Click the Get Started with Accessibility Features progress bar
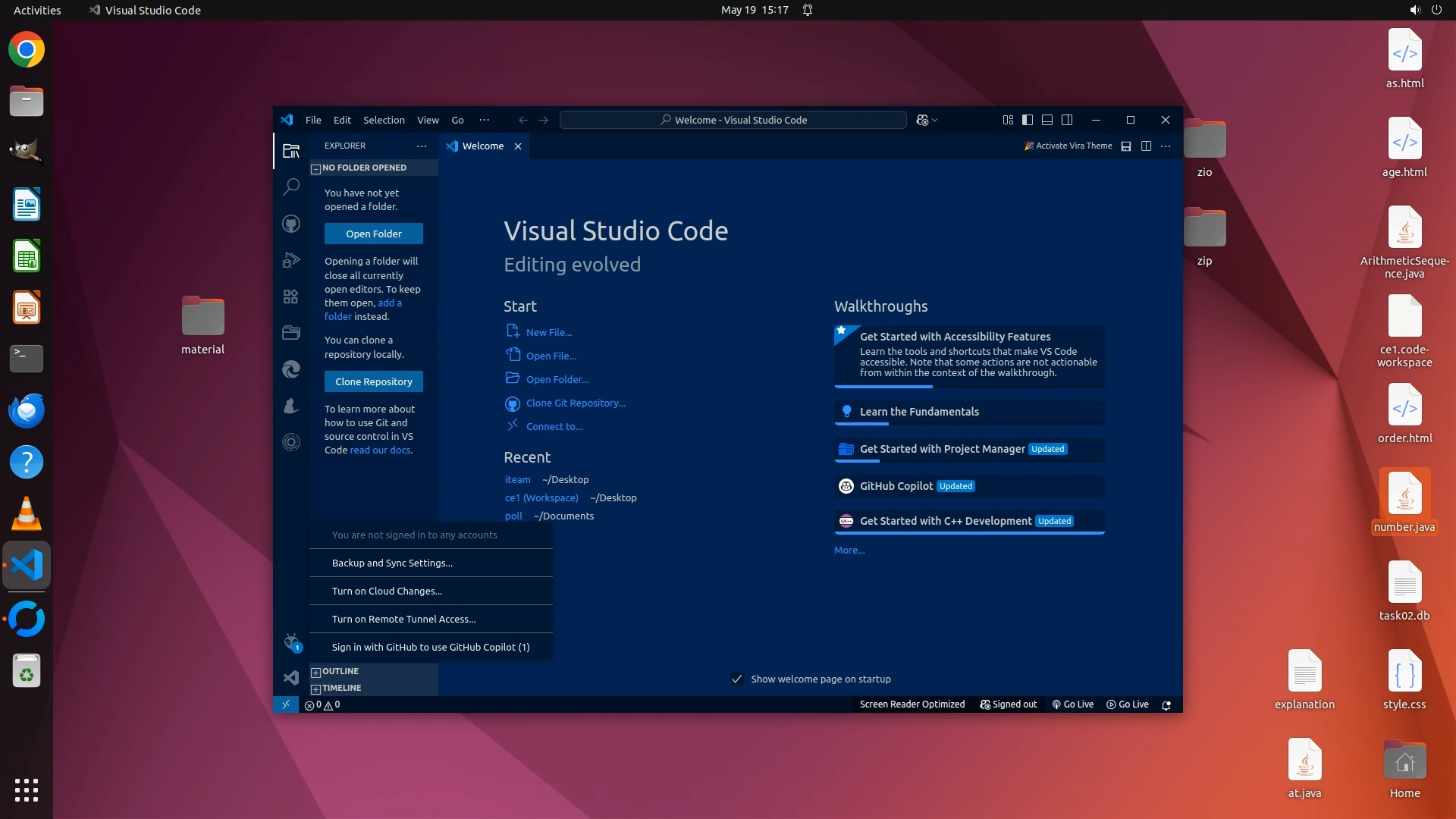Viewport: 1456px width, 819px height. click(968, 386)
